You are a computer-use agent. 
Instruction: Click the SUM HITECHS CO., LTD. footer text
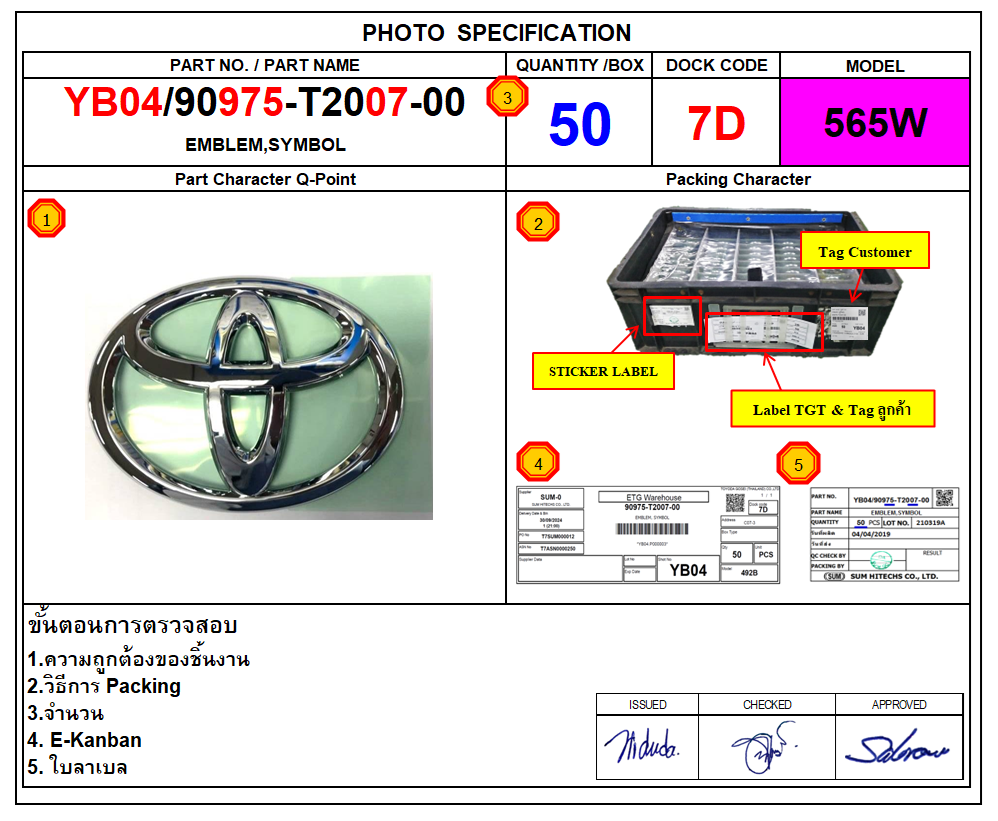pos(894,576)
